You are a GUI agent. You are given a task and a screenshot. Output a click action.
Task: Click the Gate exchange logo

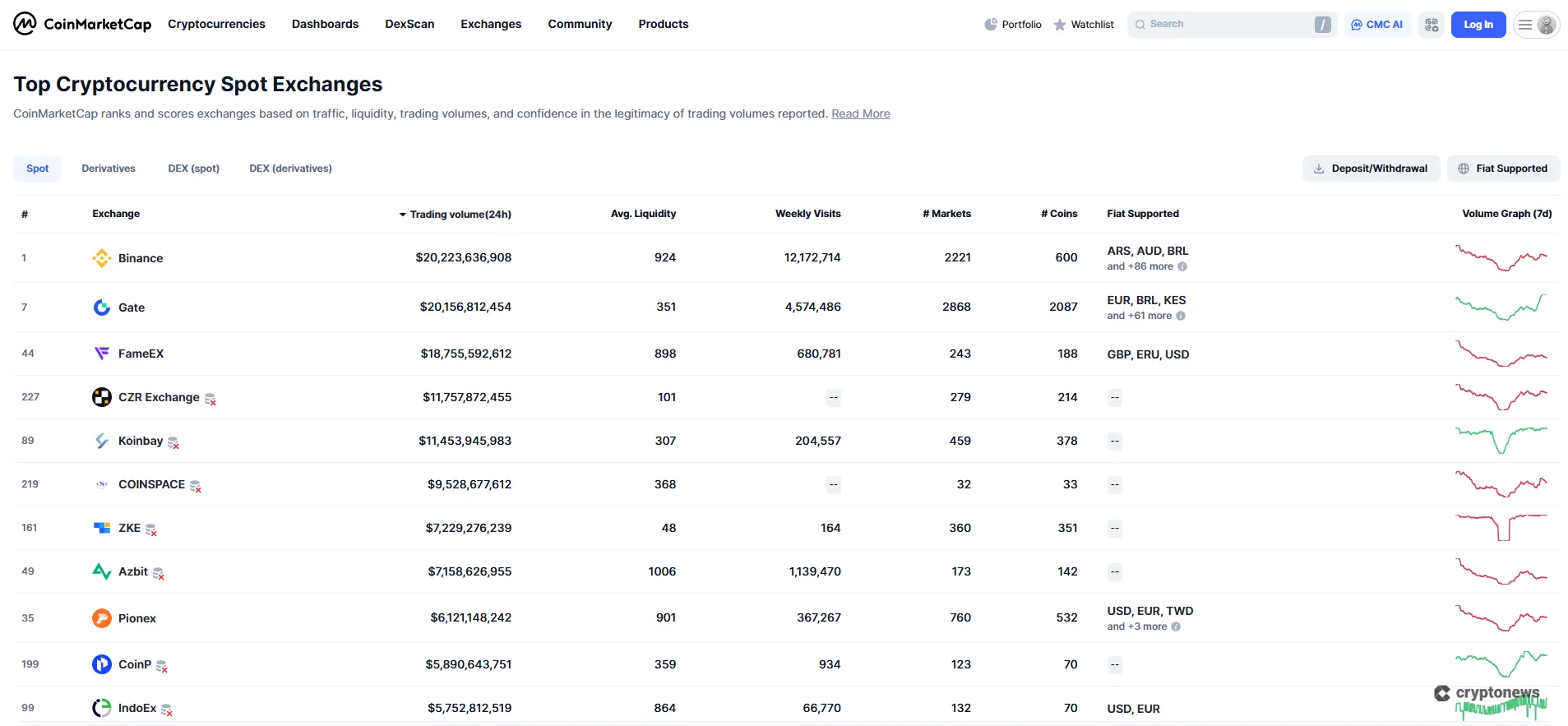pos(102,308)
